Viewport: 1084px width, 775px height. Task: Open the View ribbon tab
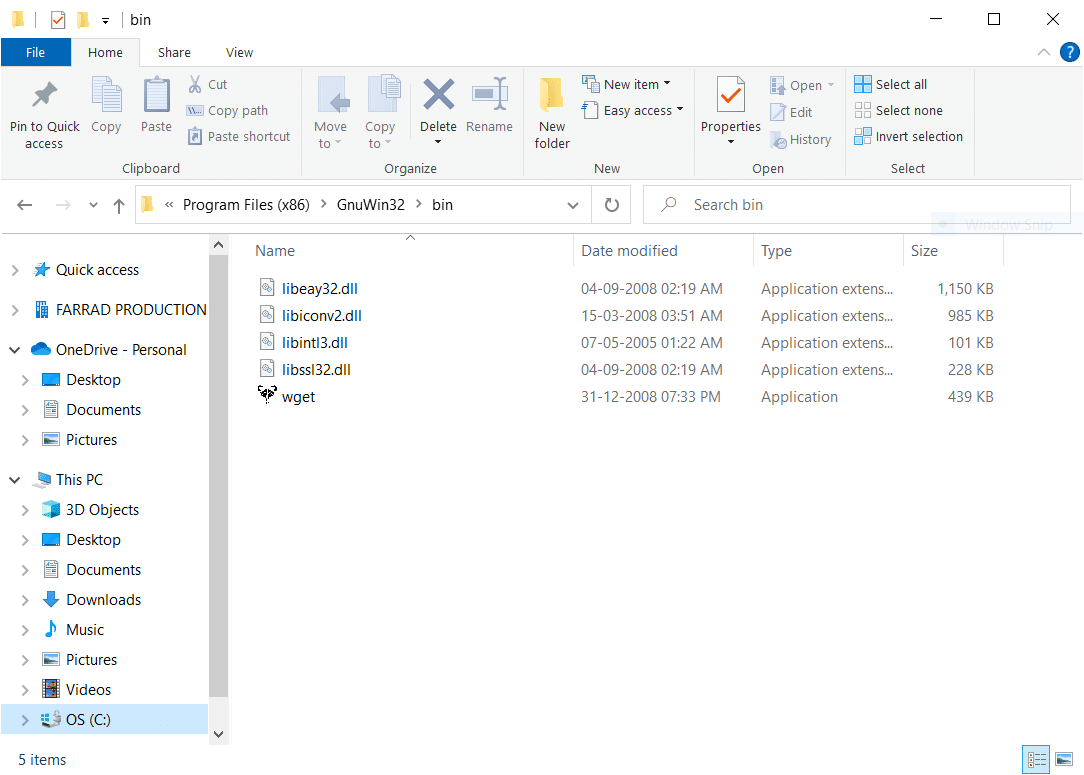(x=239, y=53)
